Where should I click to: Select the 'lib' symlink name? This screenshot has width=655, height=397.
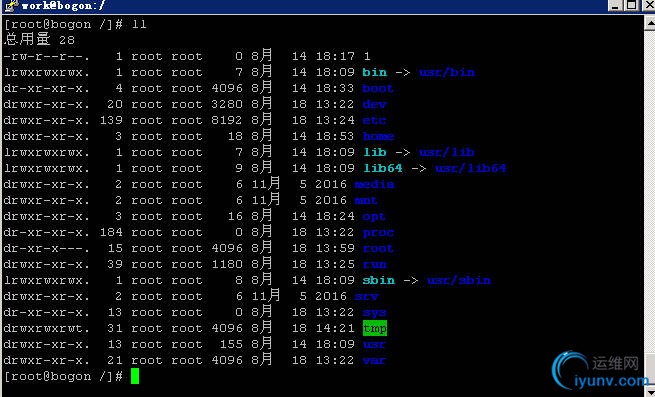375,152
